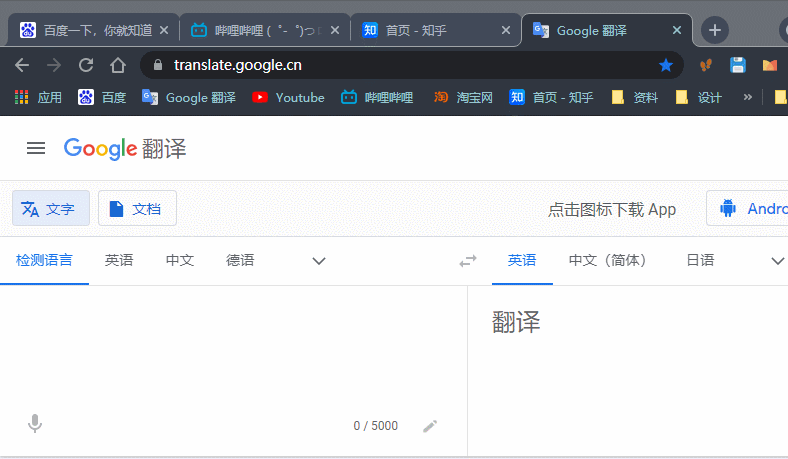This screenshot has width=788, height=459.
Task: Click the 0 / 5000 character counter
Action: pyautogui.click(x=375, y=426)
